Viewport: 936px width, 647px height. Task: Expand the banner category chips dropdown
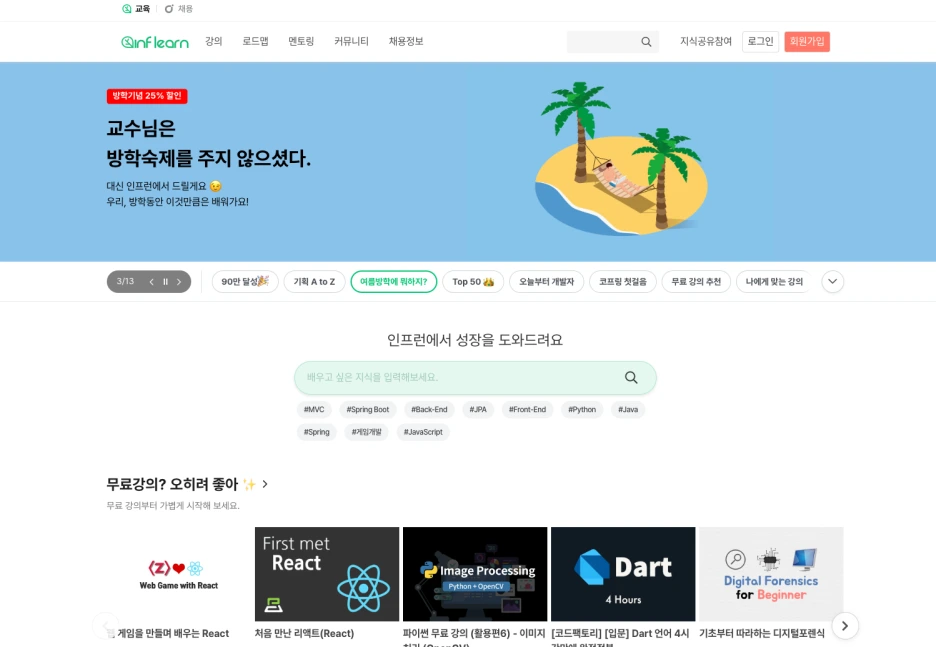tap(832, 282)
